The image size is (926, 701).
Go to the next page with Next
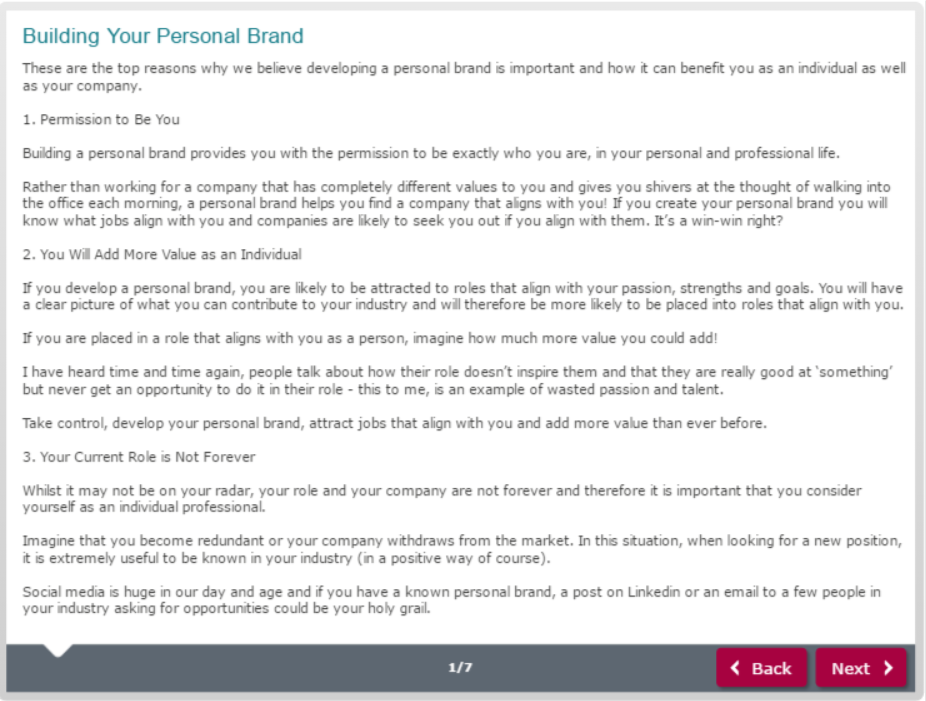pyautogui.click(x=861, y=668)
